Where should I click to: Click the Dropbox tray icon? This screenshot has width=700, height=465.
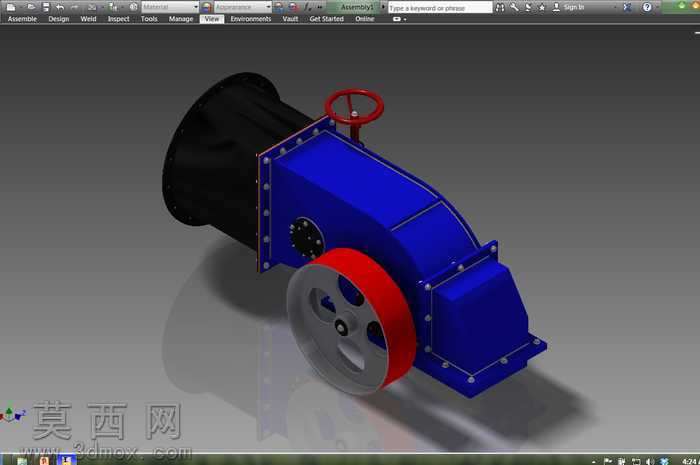click(665, 461)
